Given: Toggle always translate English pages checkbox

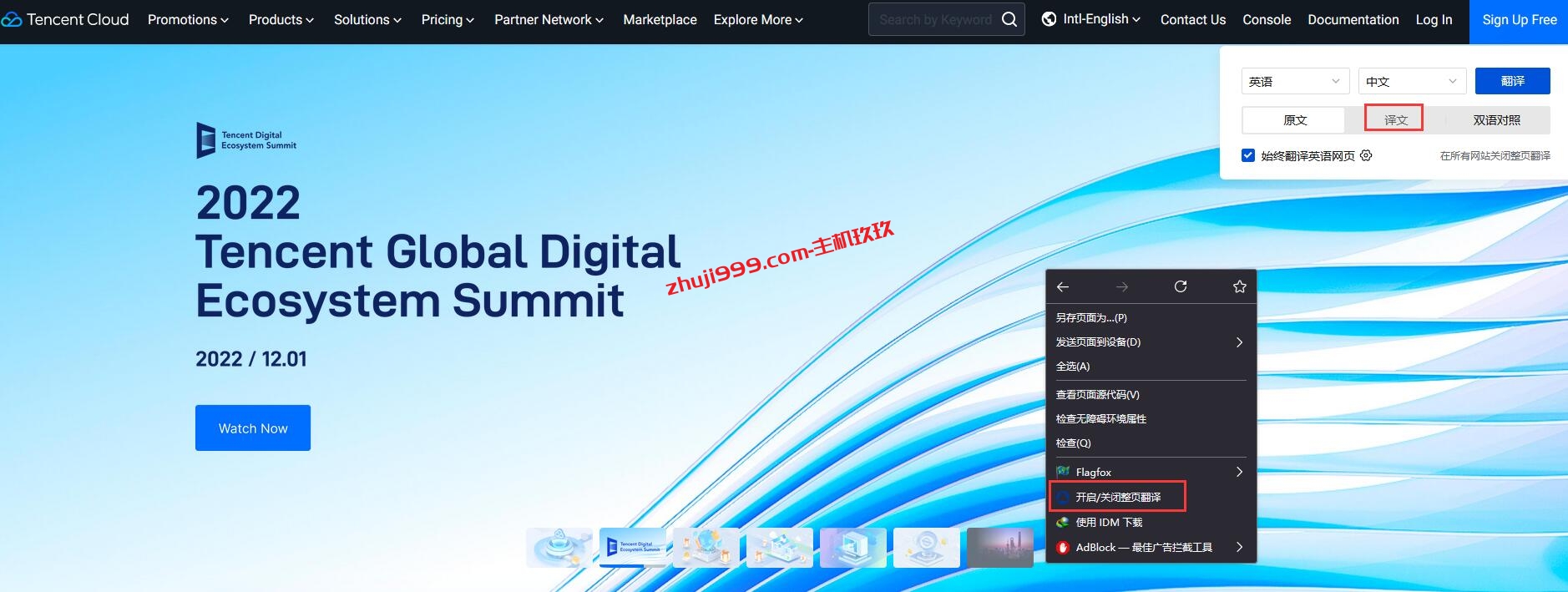Looking at the screenshot, I should point(1248,155).
